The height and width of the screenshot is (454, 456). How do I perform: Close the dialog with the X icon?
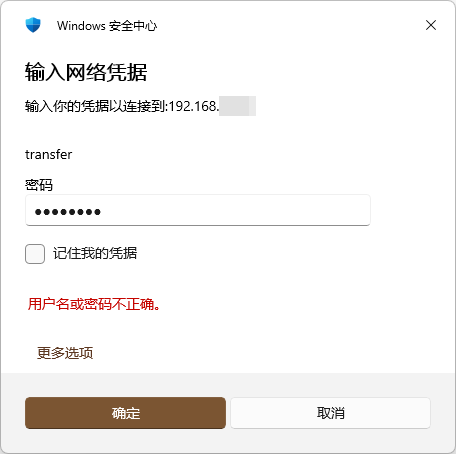431,25
